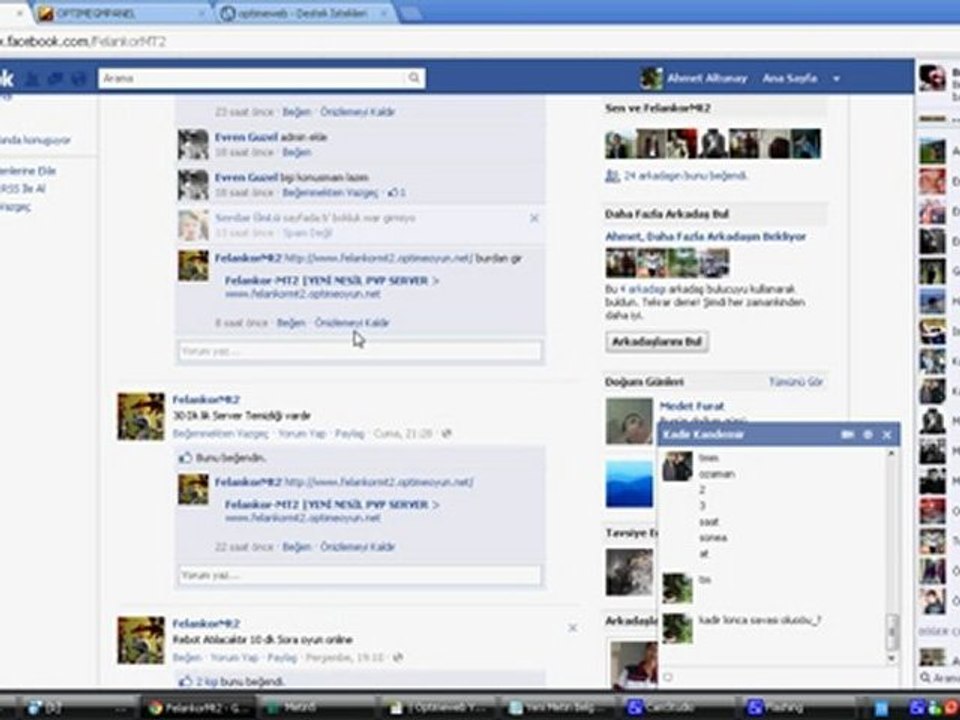Image resolution: width=960 pixels, height=720 pixels.
Task: Open FelankorMT2 avatar on '30 Dk' post
Action: pyautogui.click(x=141, y=416)
